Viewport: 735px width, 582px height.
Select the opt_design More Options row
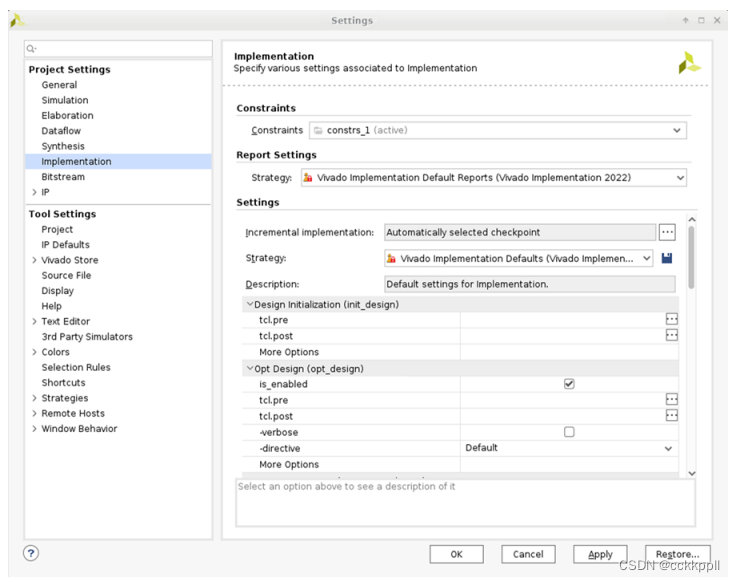[x=460, y=464]
